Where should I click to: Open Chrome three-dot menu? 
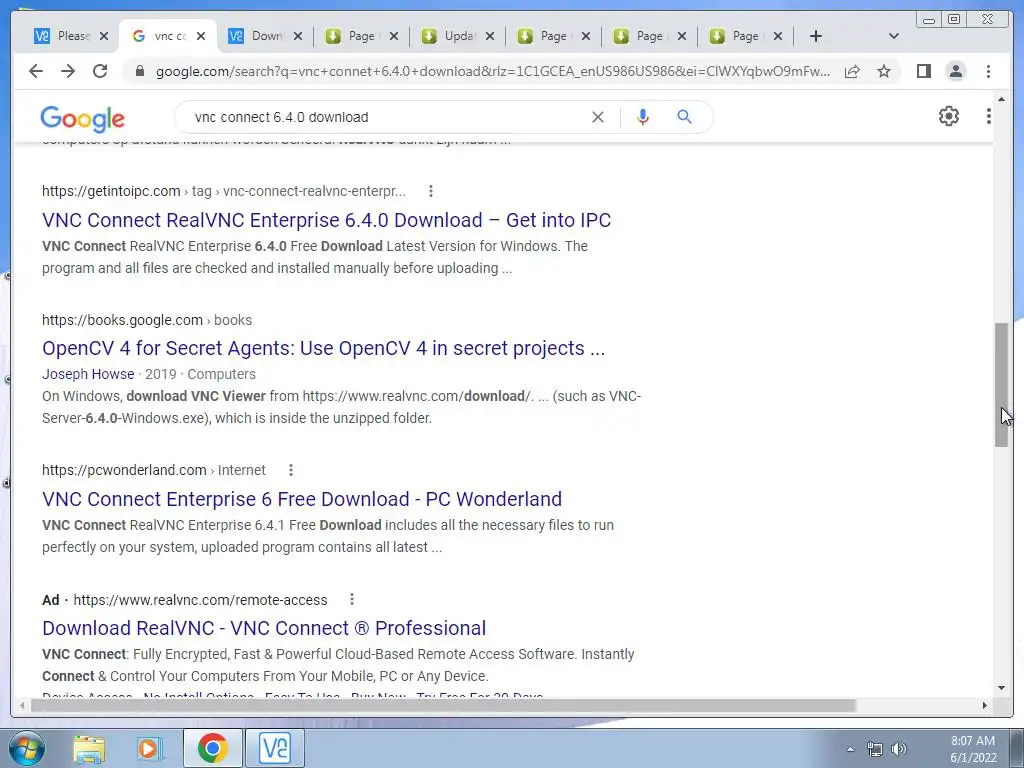tap(988, 71)
